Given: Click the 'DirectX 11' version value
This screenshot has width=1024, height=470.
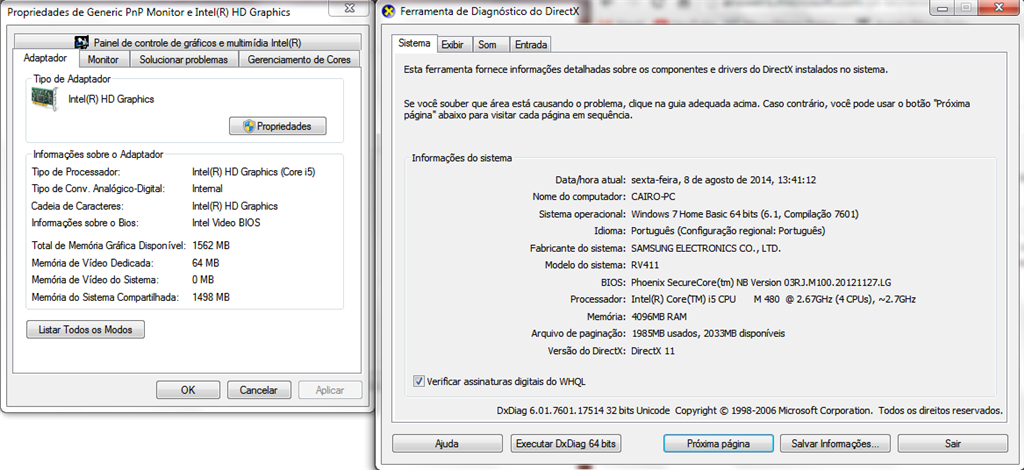Looking at the screenshot, I should (653, 351).
